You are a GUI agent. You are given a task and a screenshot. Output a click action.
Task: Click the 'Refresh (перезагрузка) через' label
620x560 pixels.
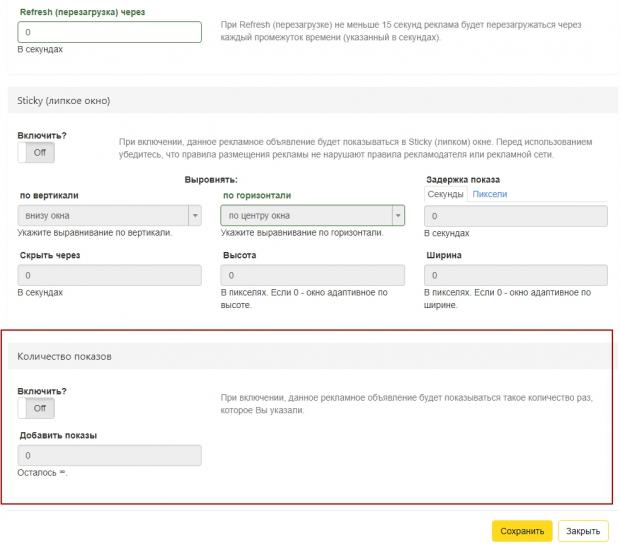pyautogui.click(x=82, y=12)
